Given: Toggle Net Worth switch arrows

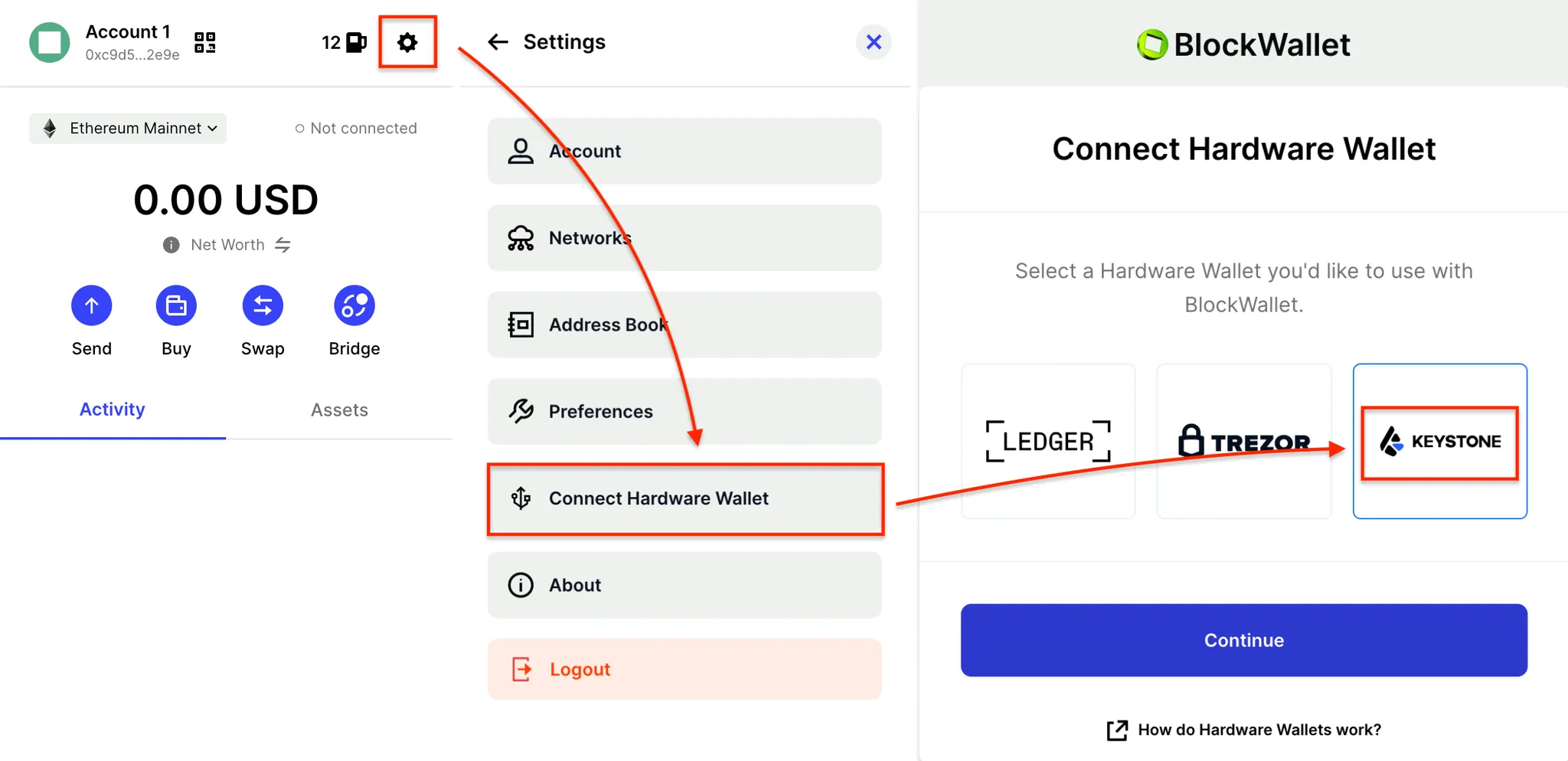Looking at the screenshot, I should tap(283, 245).
